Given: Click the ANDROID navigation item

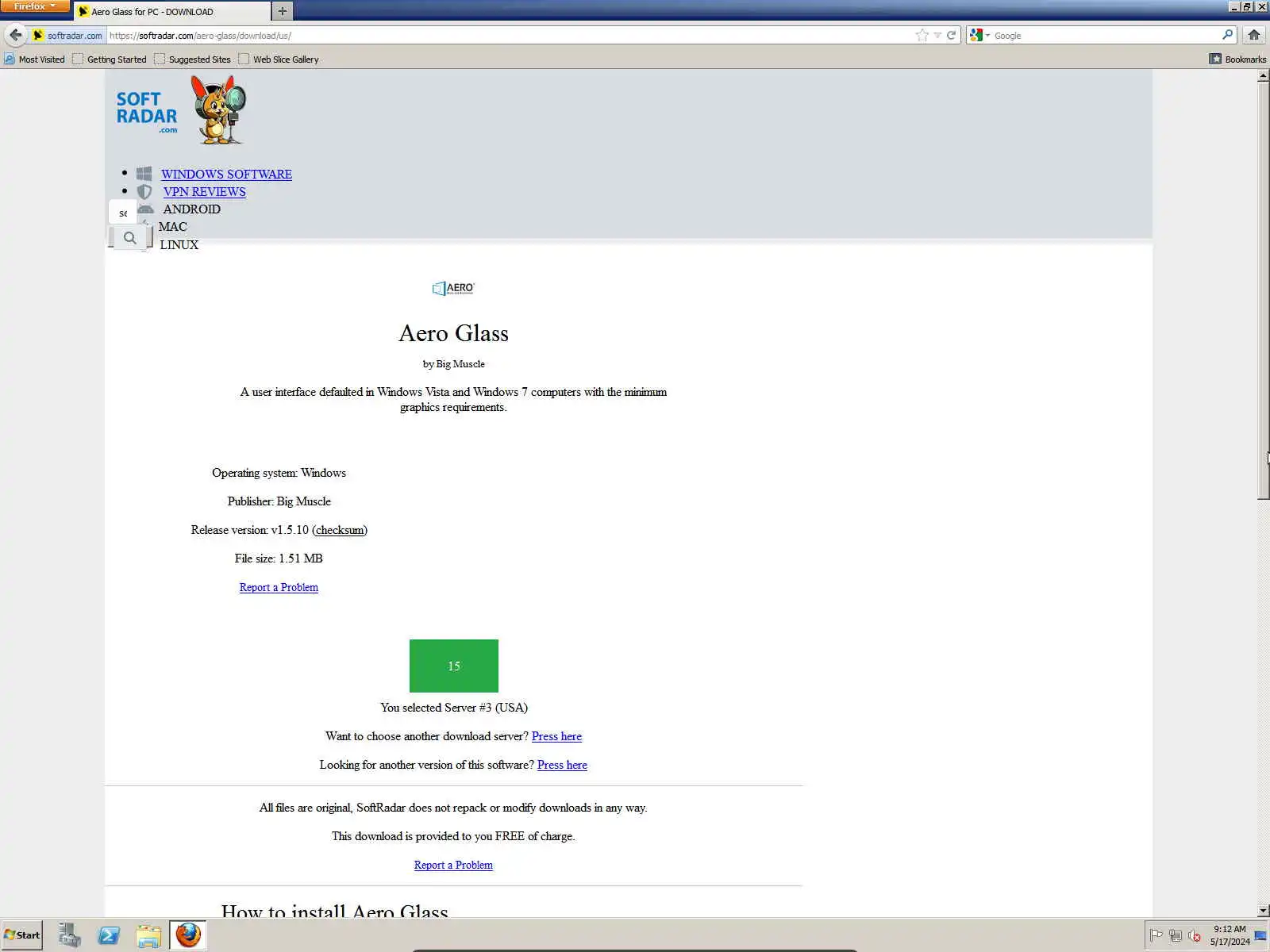Looking at the screenshot, I should 191,209.
